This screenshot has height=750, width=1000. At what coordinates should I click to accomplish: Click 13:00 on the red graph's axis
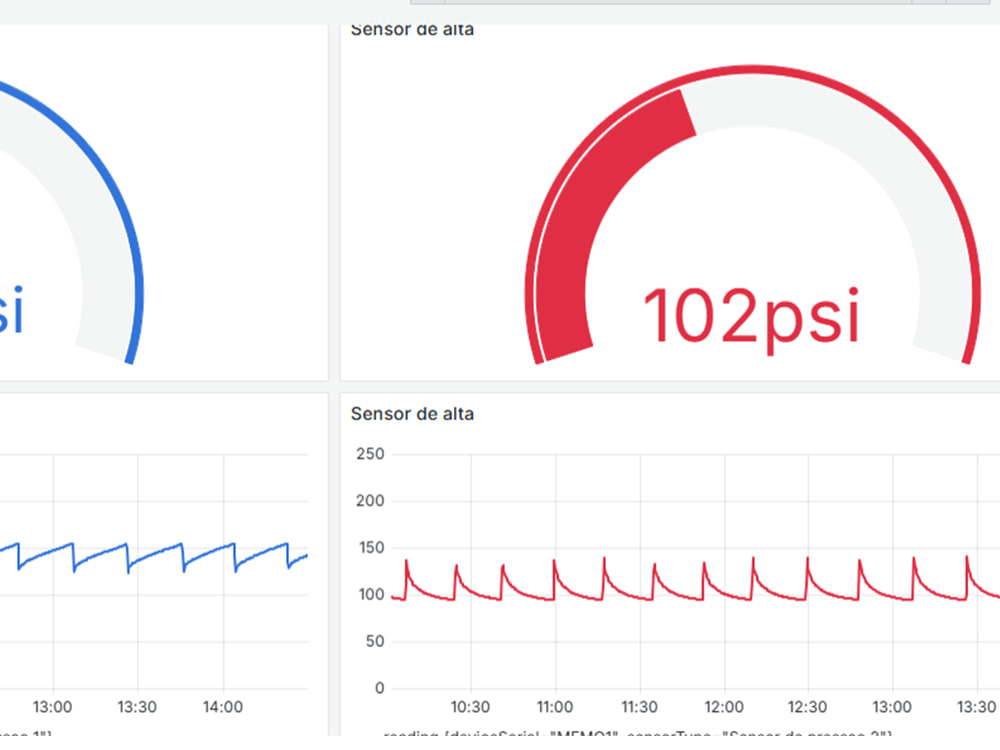click(892, 707)
